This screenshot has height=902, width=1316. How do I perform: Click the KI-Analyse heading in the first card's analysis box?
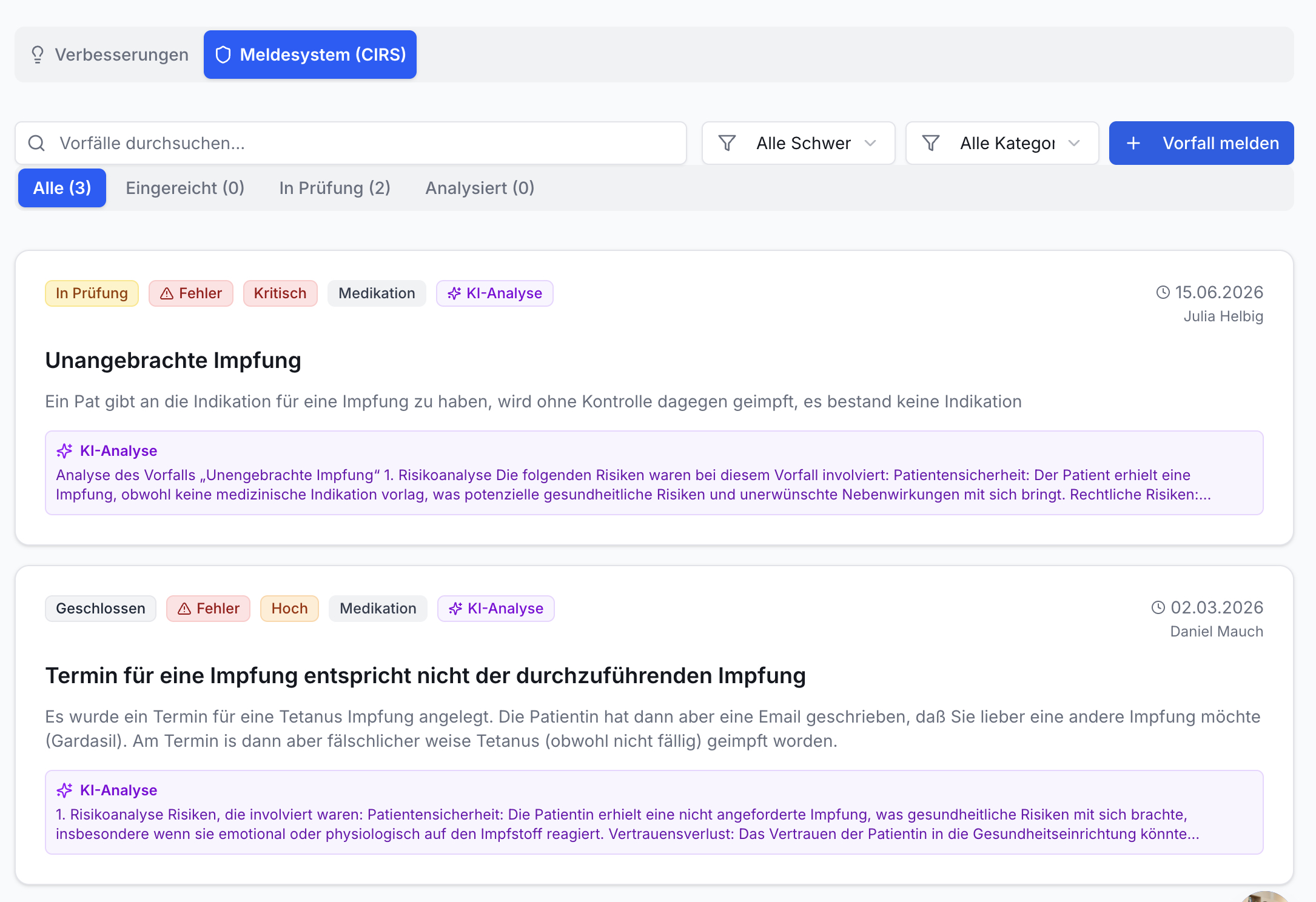118,451
